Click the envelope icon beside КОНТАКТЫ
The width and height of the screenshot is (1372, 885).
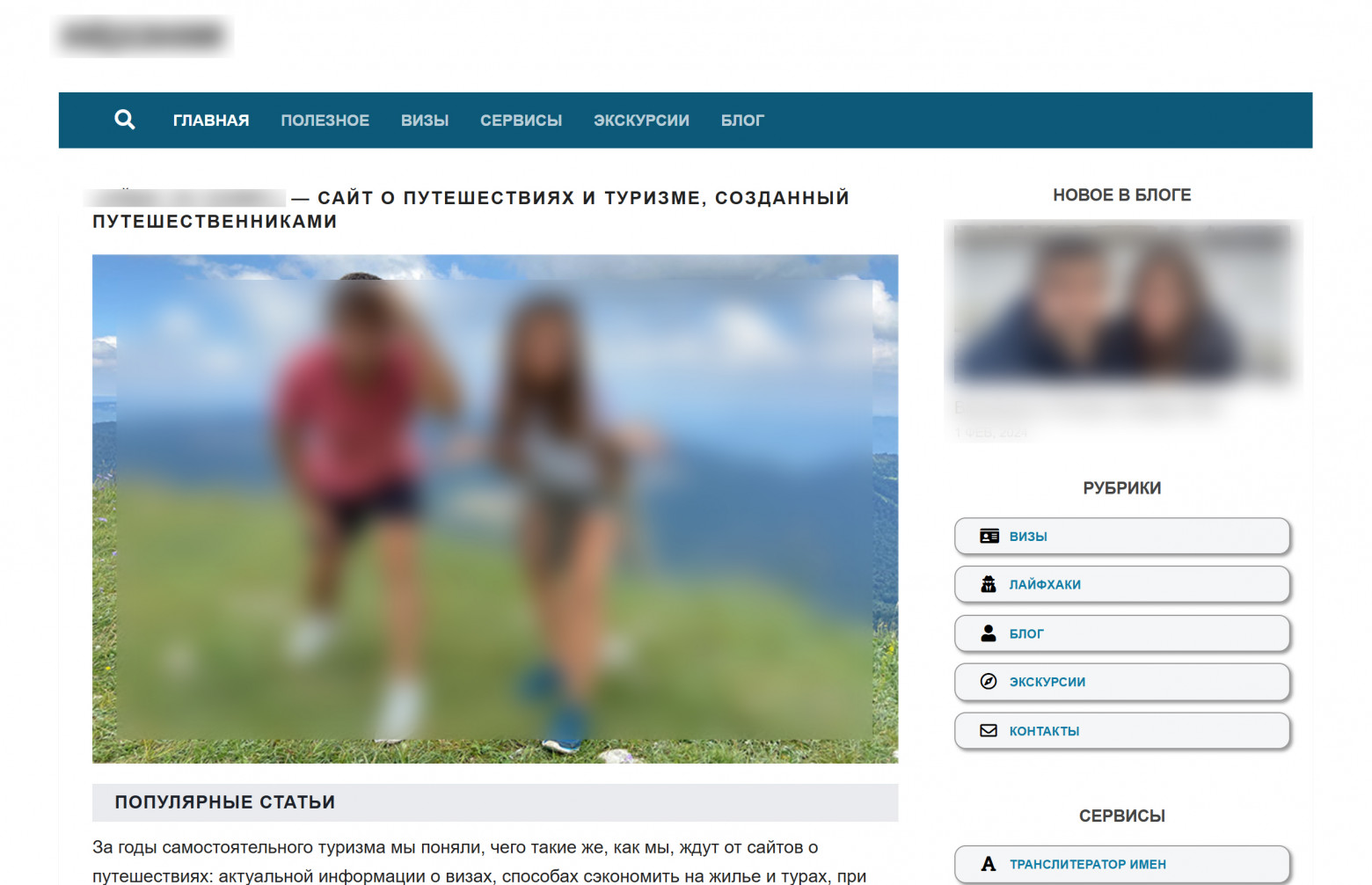click(x=989, y=730)
